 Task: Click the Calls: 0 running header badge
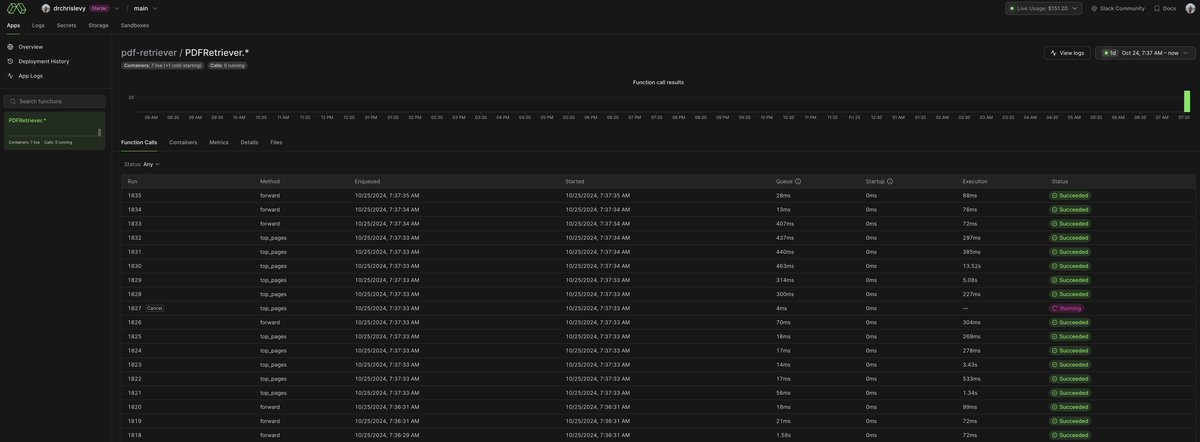coord(227,65)
